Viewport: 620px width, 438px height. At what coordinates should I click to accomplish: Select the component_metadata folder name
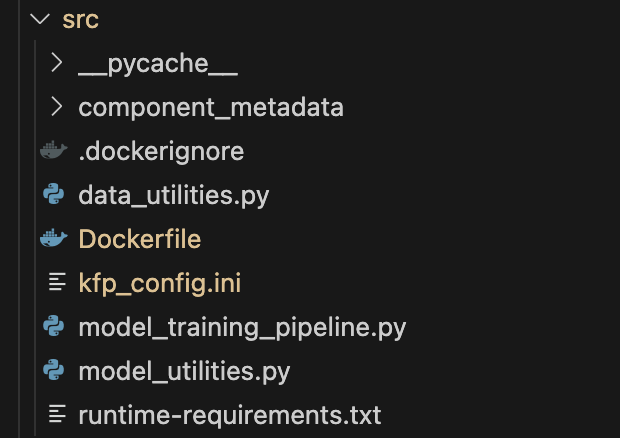pos(211,107)
